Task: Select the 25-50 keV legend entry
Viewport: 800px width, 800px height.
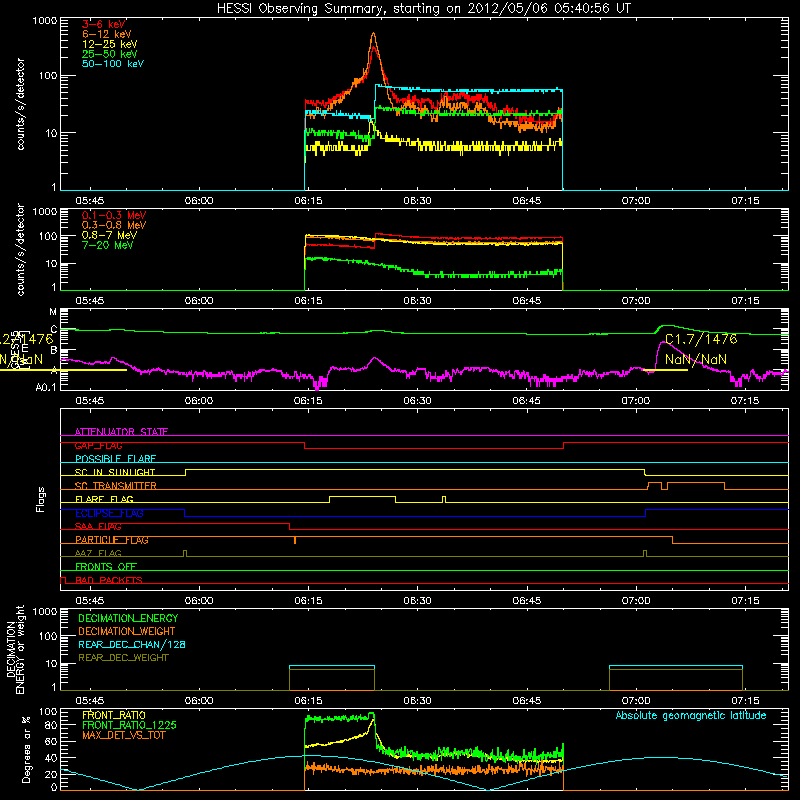Action: pos(110,54)
